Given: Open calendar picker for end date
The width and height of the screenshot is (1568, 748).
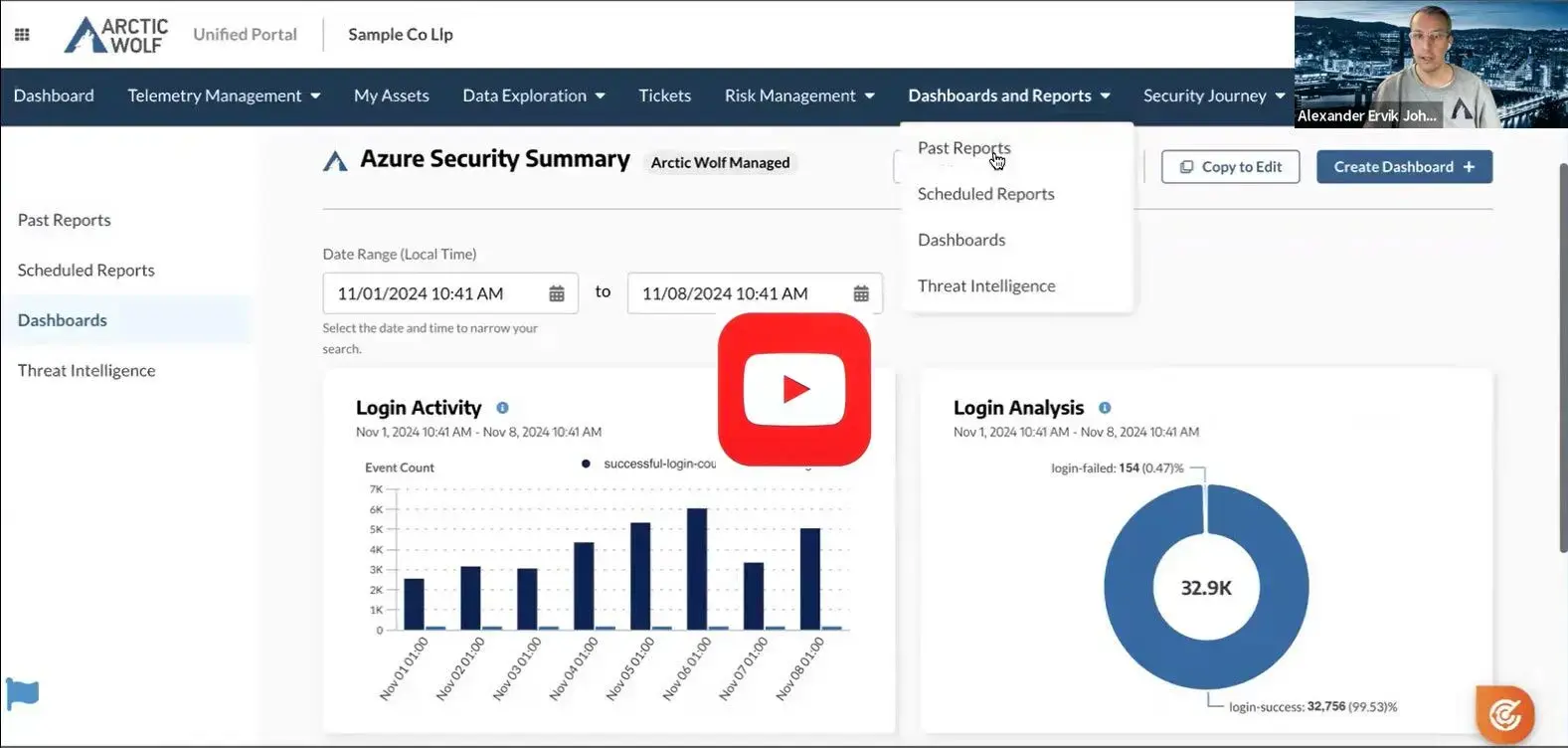Looking at the screenshot, I should point(861,293).
